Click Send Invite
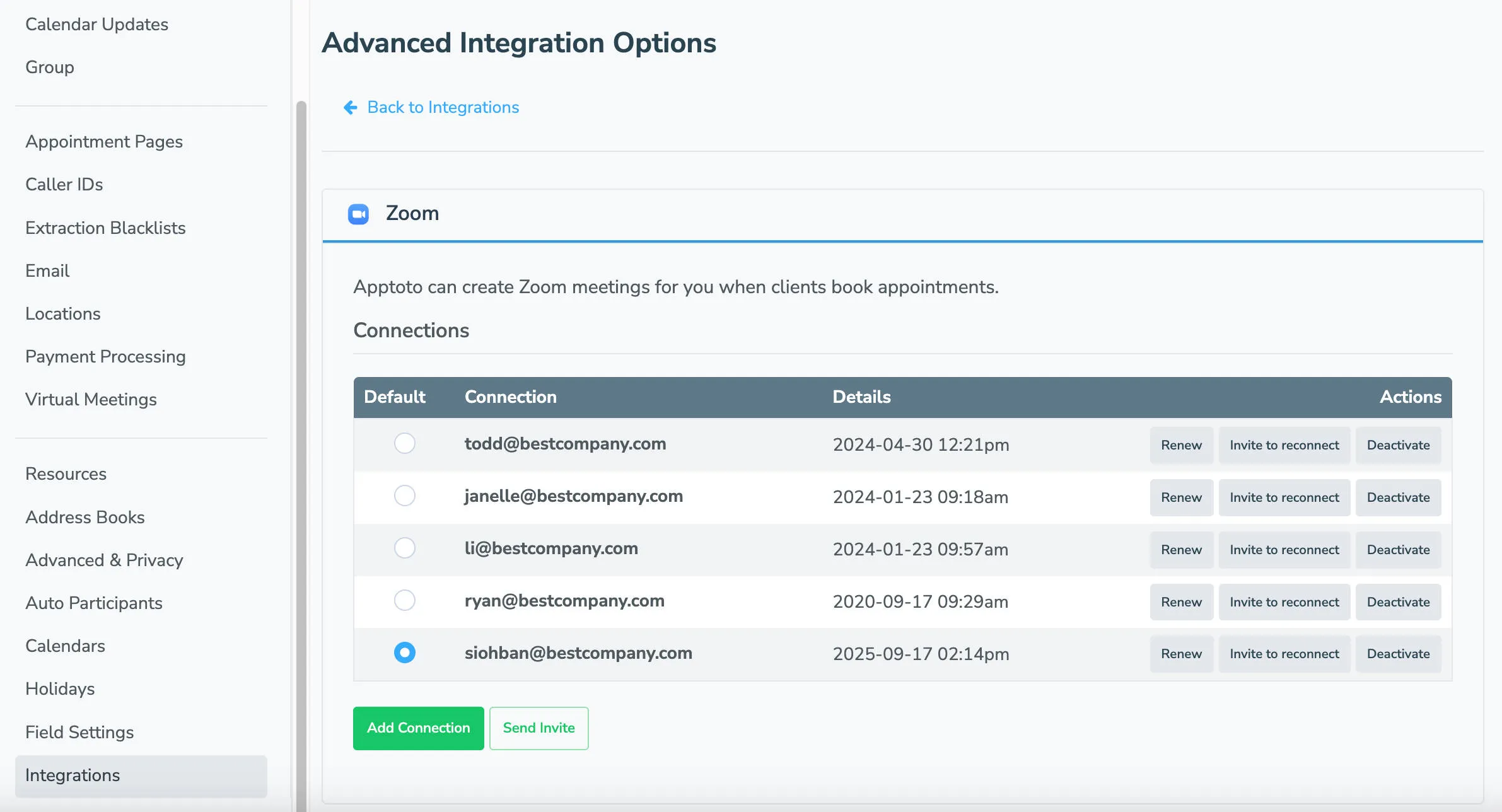Screen dimensions: 1502x812 (539, 728)
